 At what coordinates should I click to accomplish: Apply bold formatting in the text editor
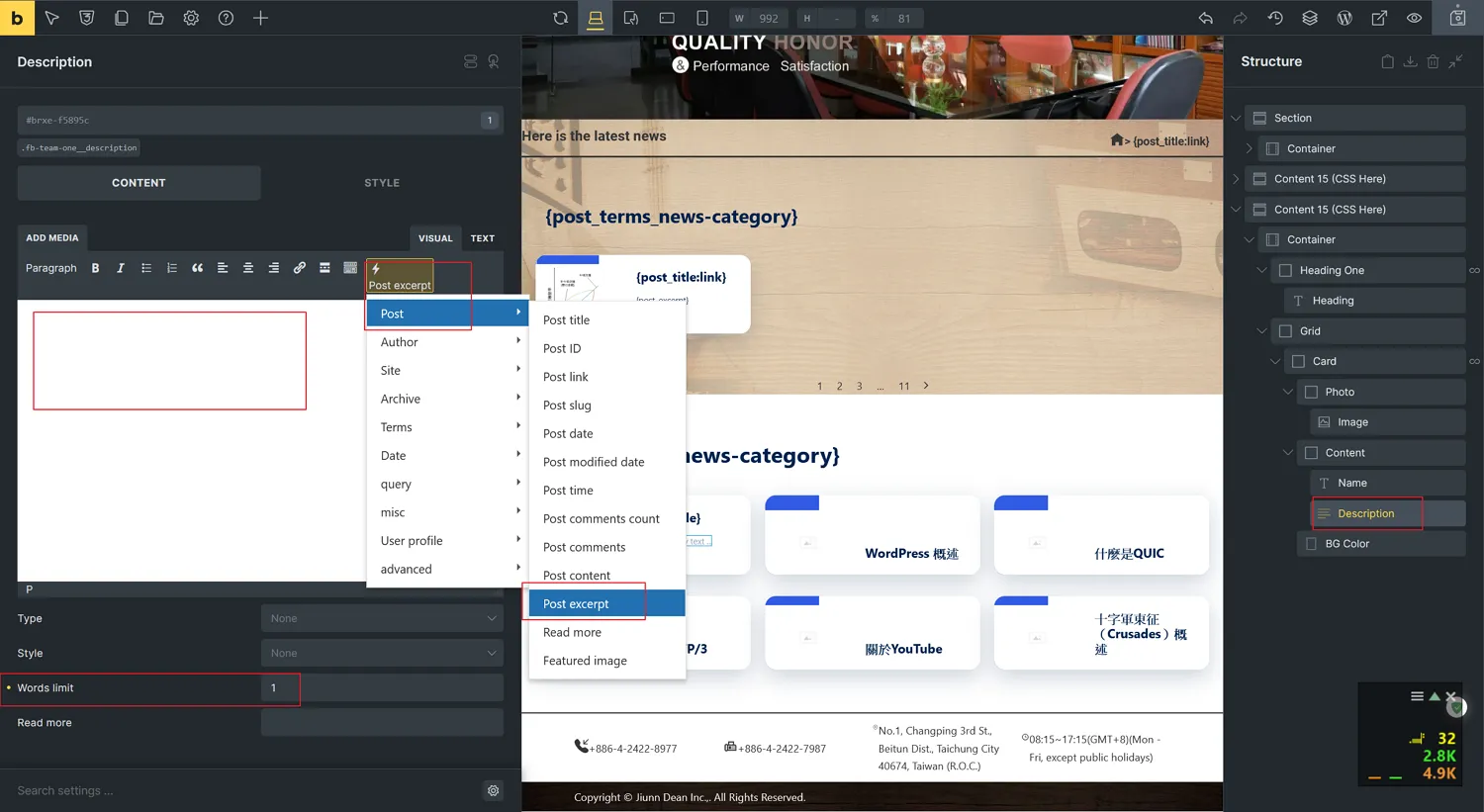point(95,268)
